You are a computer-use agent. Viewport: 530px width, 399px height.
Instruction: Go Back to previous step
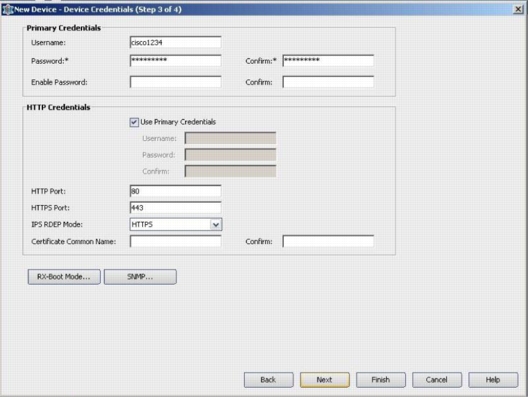click(268, 380)
